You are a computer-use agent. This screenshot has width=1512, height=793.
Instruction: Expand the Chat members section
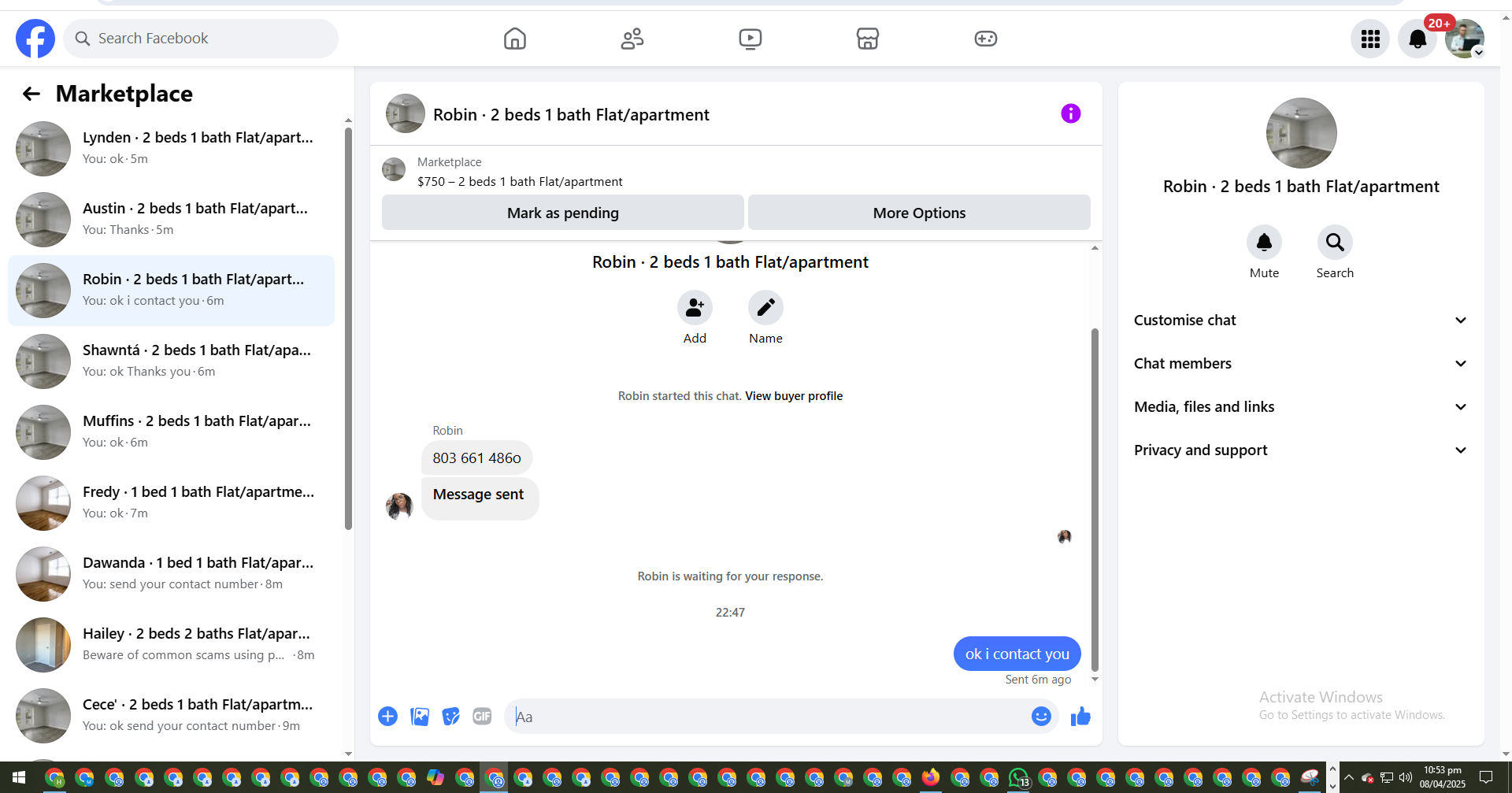1301,364
